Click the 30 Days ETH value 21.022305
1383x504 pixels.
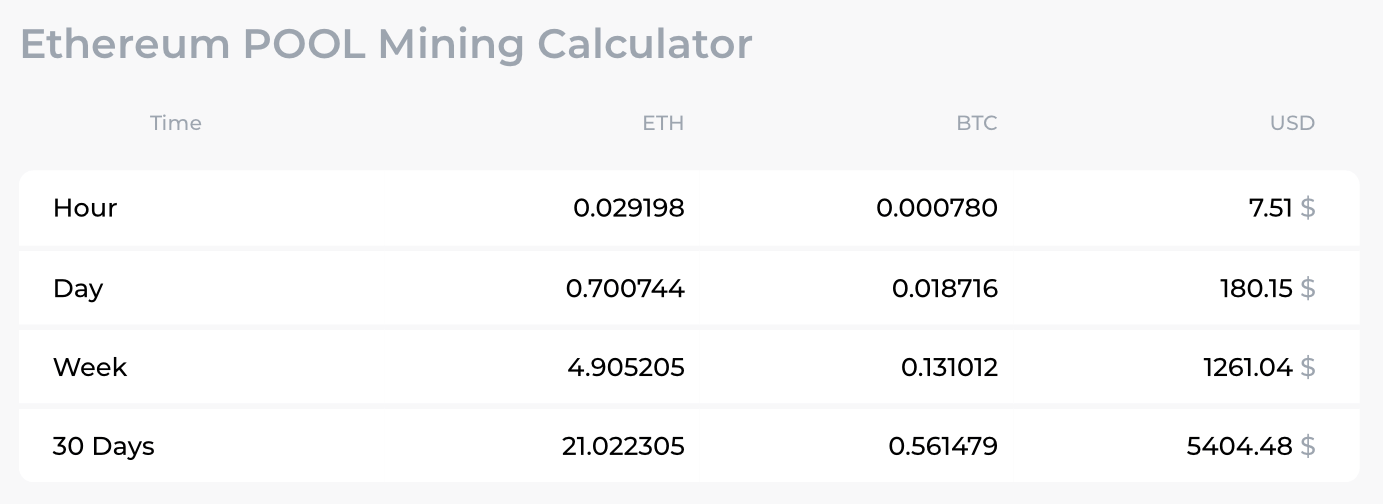click(x=623, y=446)
